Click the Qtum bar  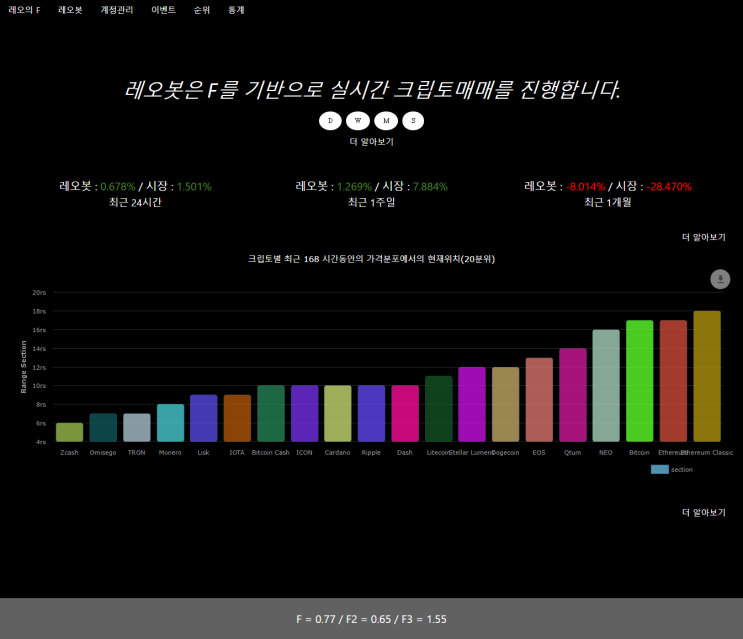(x=572, y=395)
